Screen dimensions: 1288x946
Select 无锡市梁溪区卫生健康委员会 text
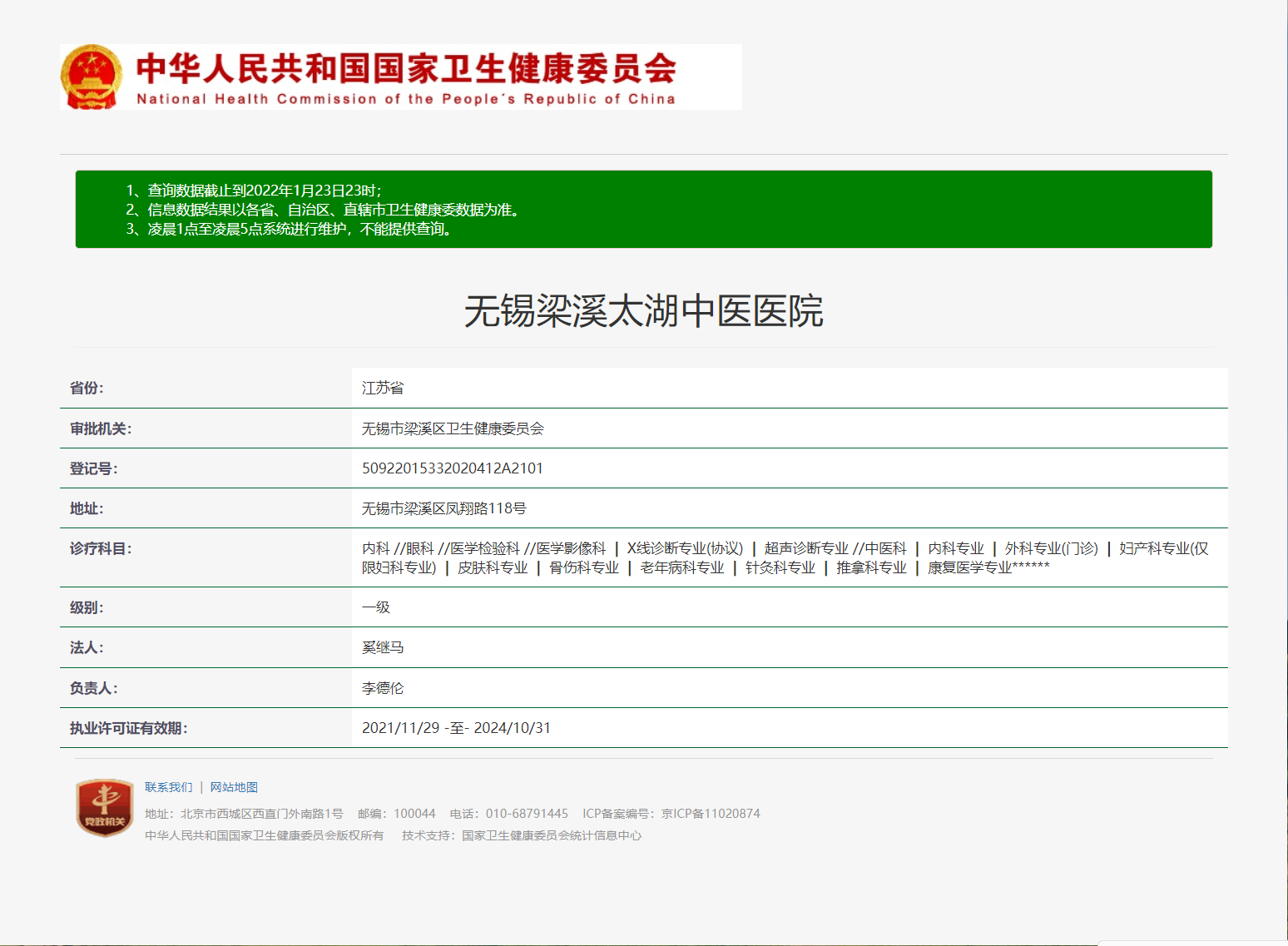[453, 428]
